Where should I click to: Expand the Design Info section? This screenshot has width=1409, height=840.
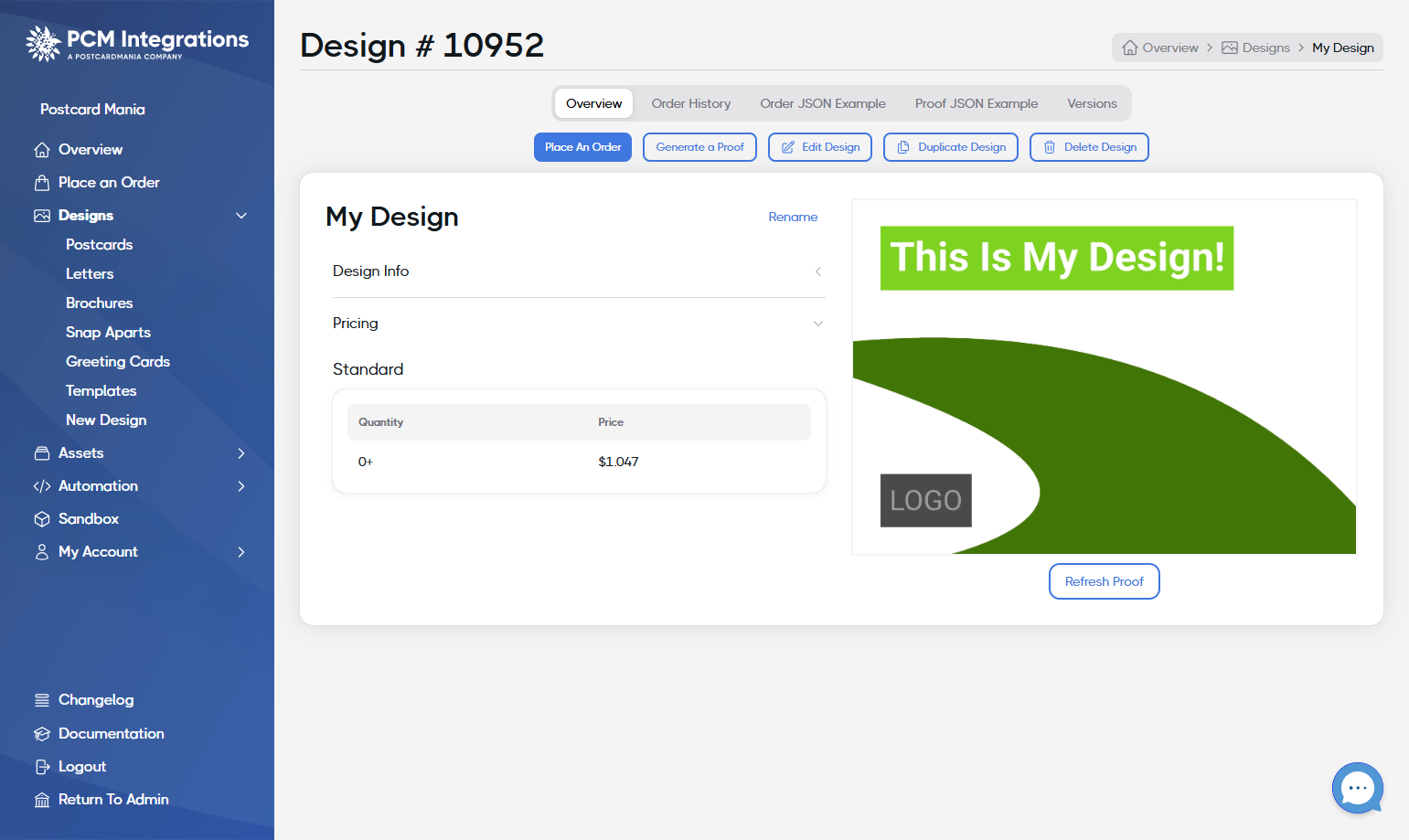click(579, 271)
